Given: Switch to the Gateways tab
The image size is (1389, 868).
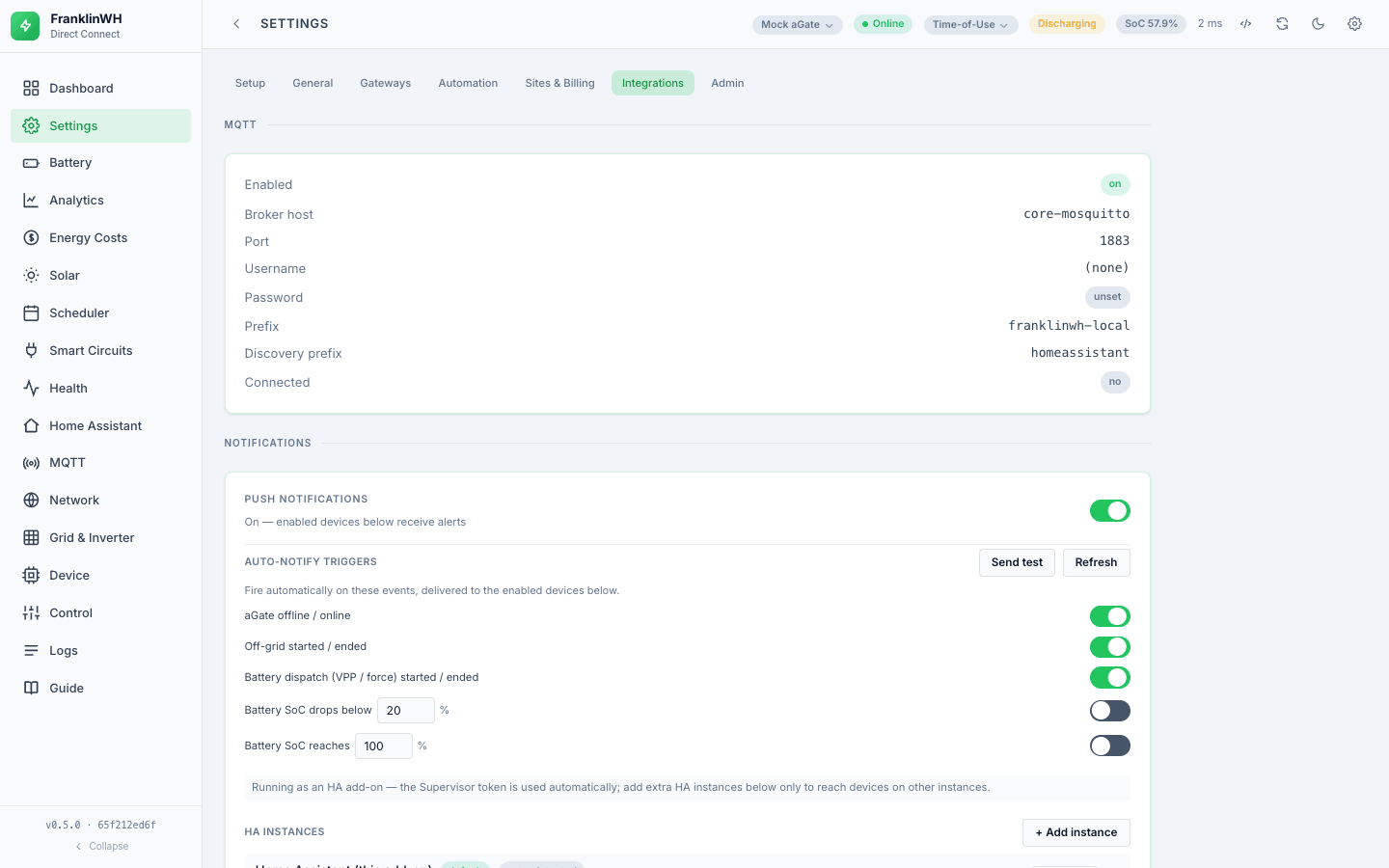Looking at the screenshot, I should (x=386, y=83).
